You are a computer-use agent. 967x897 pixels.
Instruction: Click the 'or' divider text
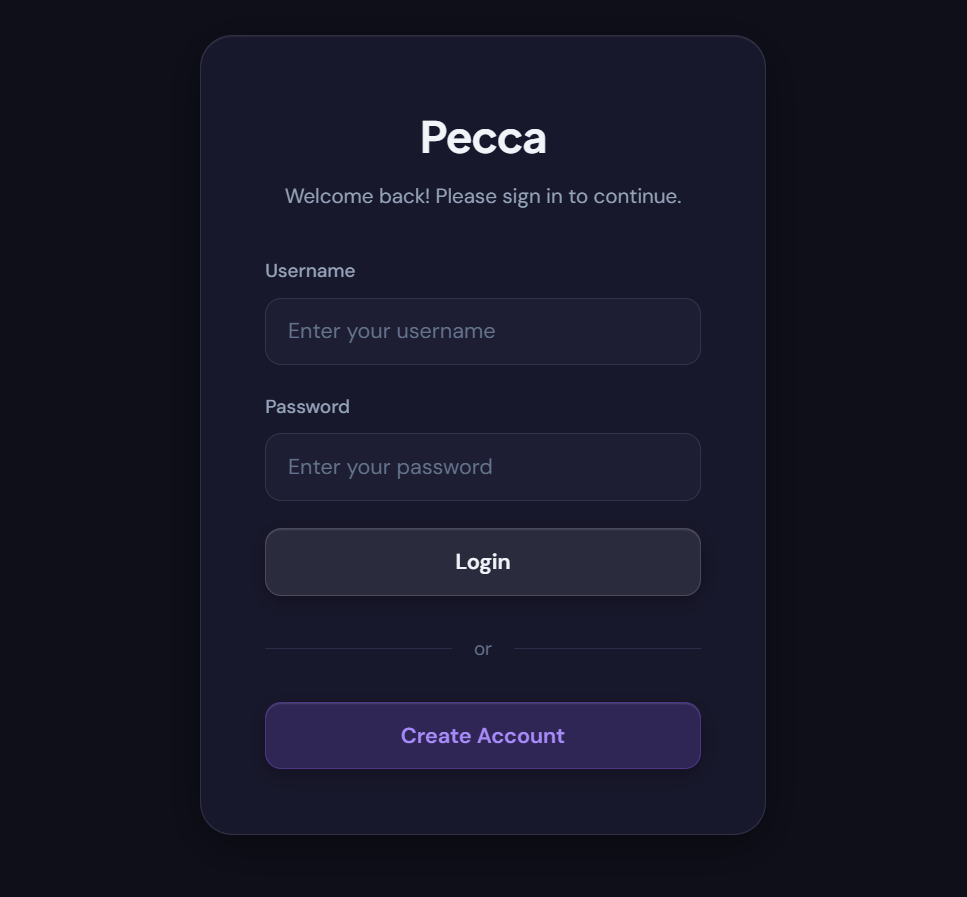483,648
